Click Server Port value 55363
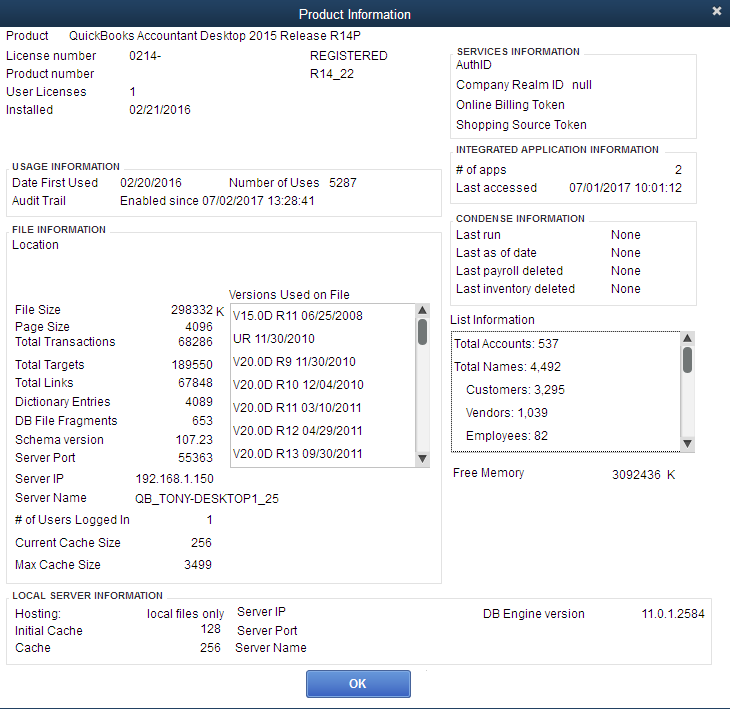This screenshot has width=730, height=709. (x=195, y=458)
